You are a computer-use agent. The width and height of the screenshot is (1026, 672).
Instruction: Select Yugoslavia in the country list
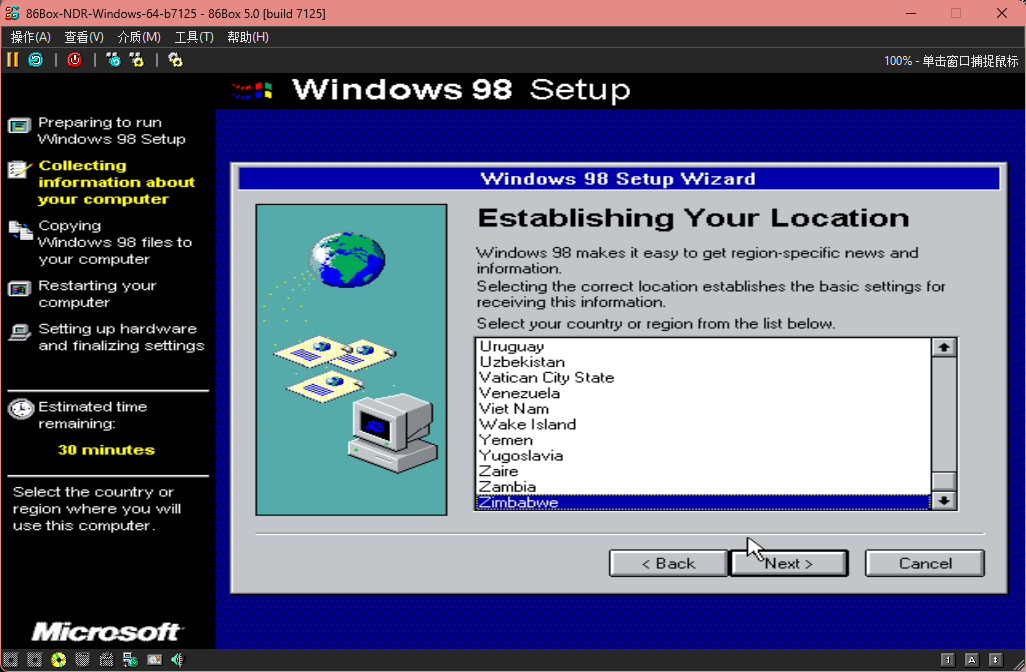point(703,456)
